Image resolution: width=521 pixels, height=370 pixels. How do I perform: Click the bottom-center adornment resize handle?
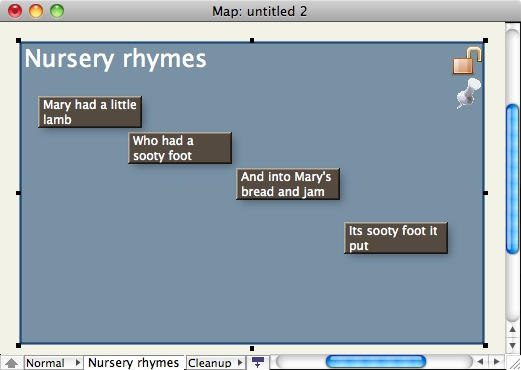(252, 348)
